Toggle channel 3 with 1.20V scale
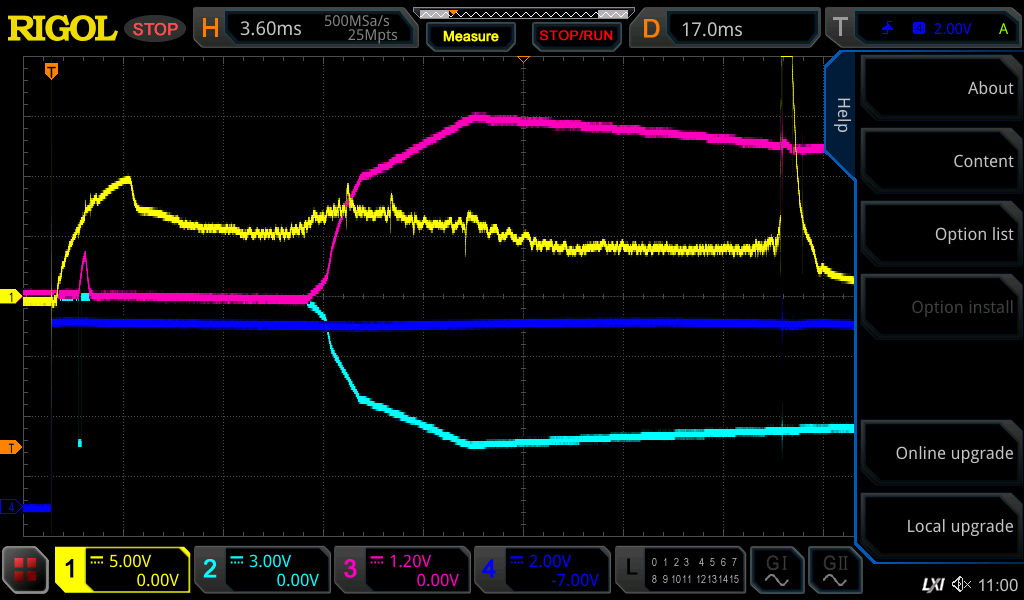 tap(400, 570)
